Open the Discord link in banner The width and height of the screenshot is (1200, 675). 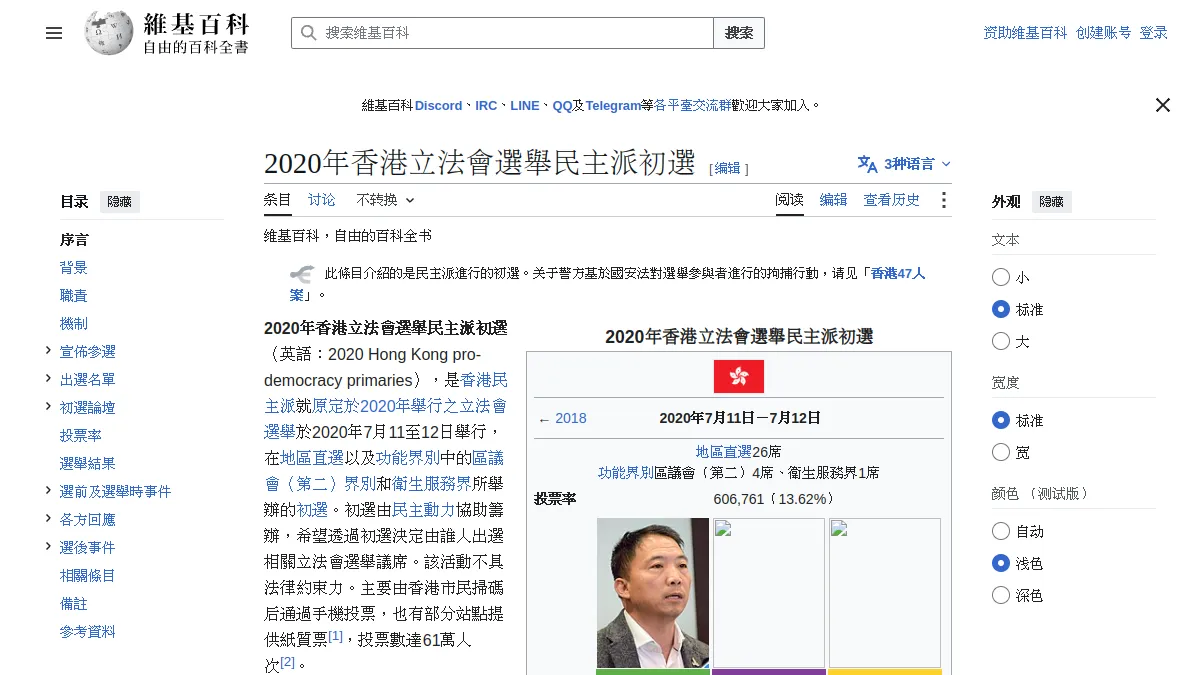click(439, 105)
